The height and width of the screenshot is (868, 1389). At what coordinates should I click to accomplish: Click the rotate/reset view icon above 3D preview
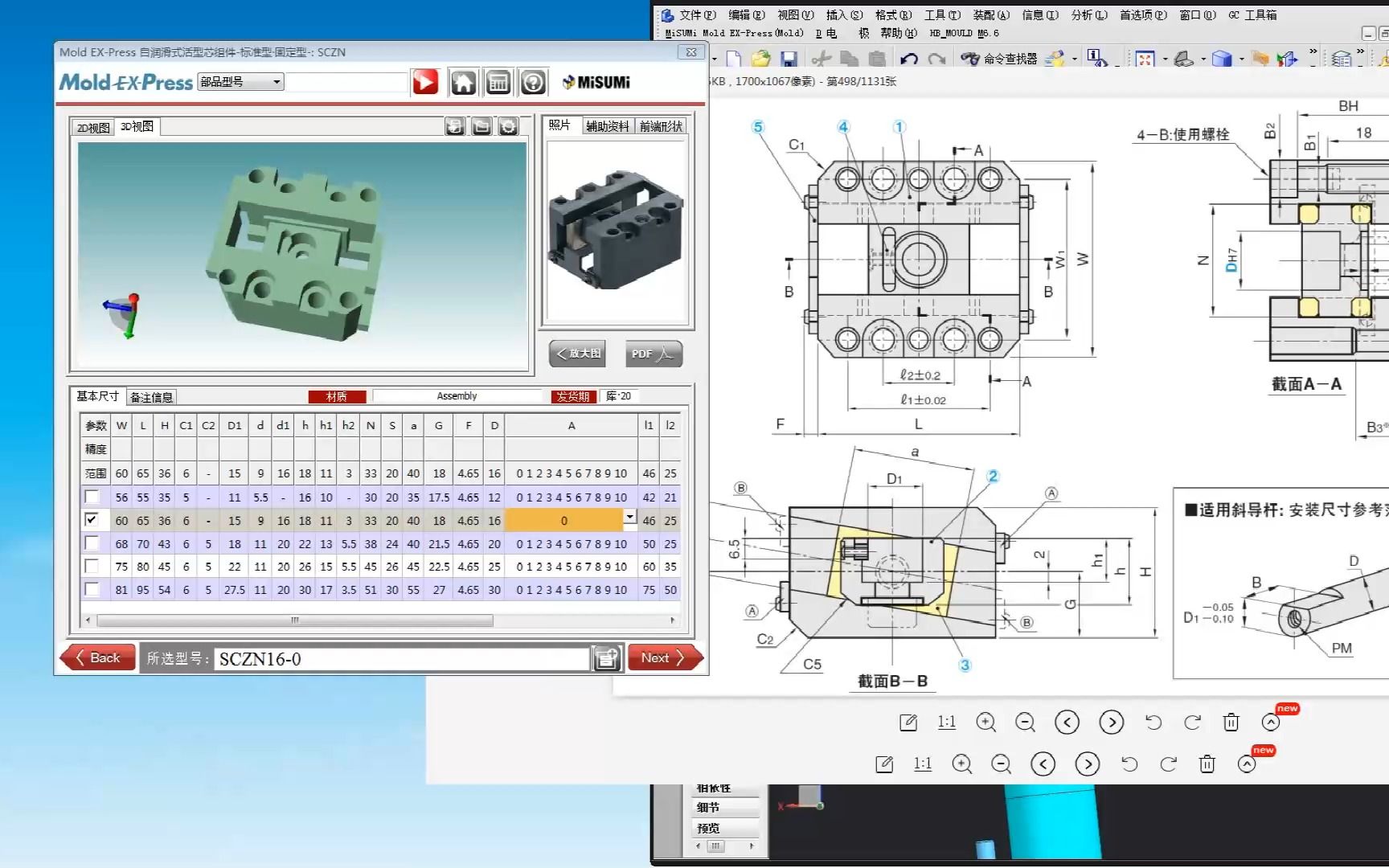[455, 126]
